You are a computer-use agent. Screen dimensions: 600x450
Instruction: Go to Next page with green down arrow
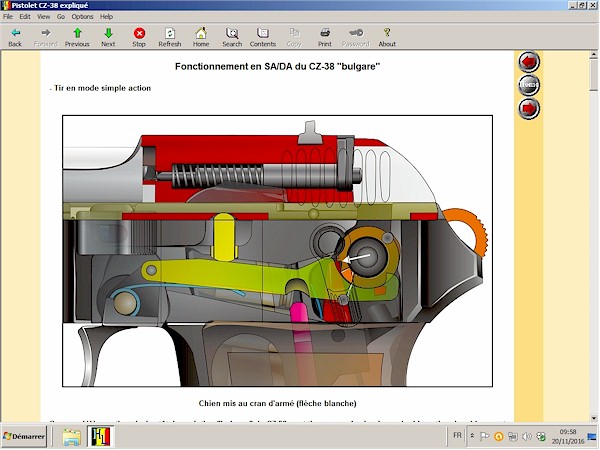108,38
